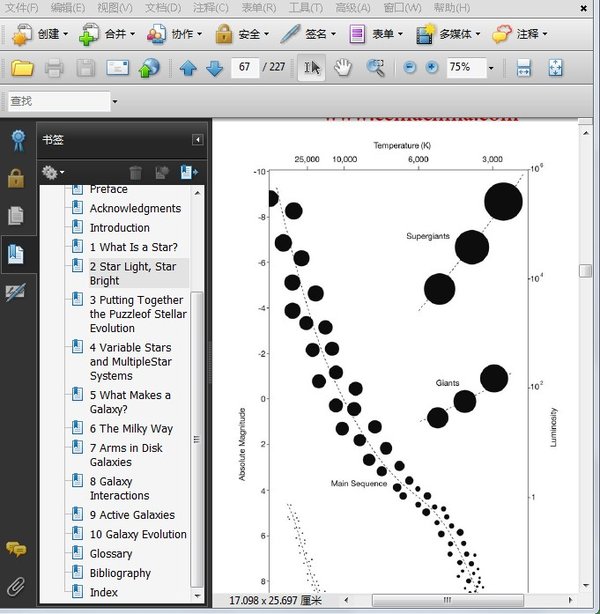Open the Security (安全) dropdown
The image size is (600, 614).
[x=242, y=34]
